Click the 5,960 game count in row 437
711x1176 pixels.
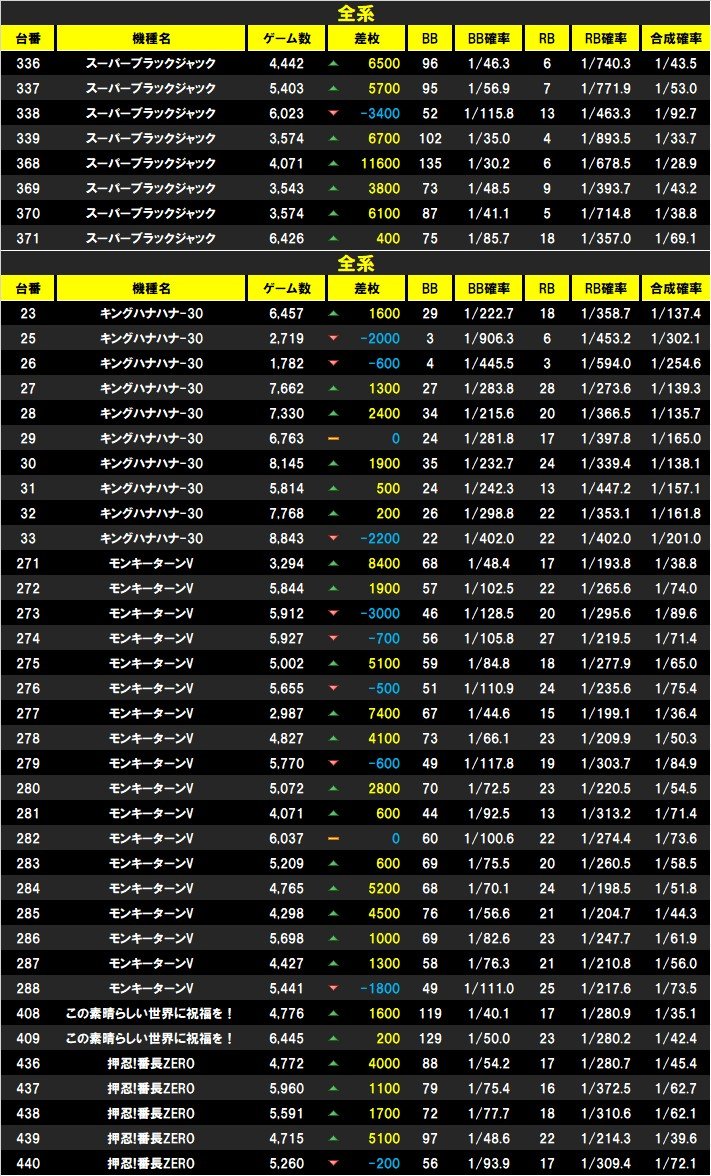[x=287, y=1088]
